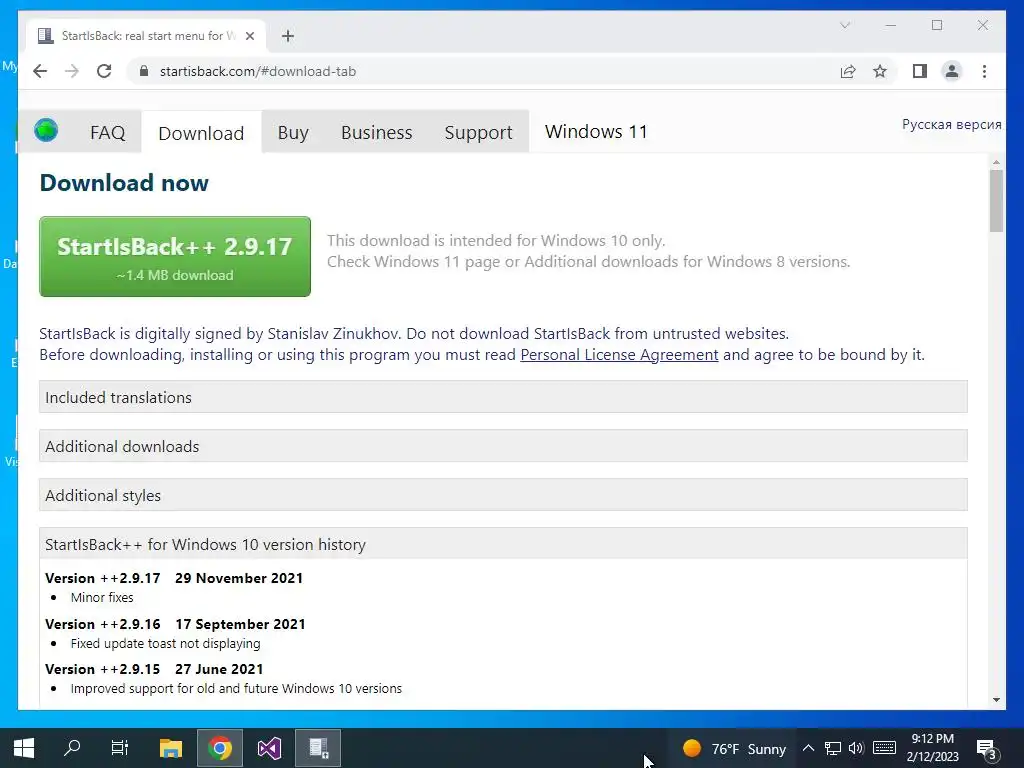This screenshot has height=768, width=1024.
Task: Close the StartIsBack browser tab
Action: [x=249, y=36]
